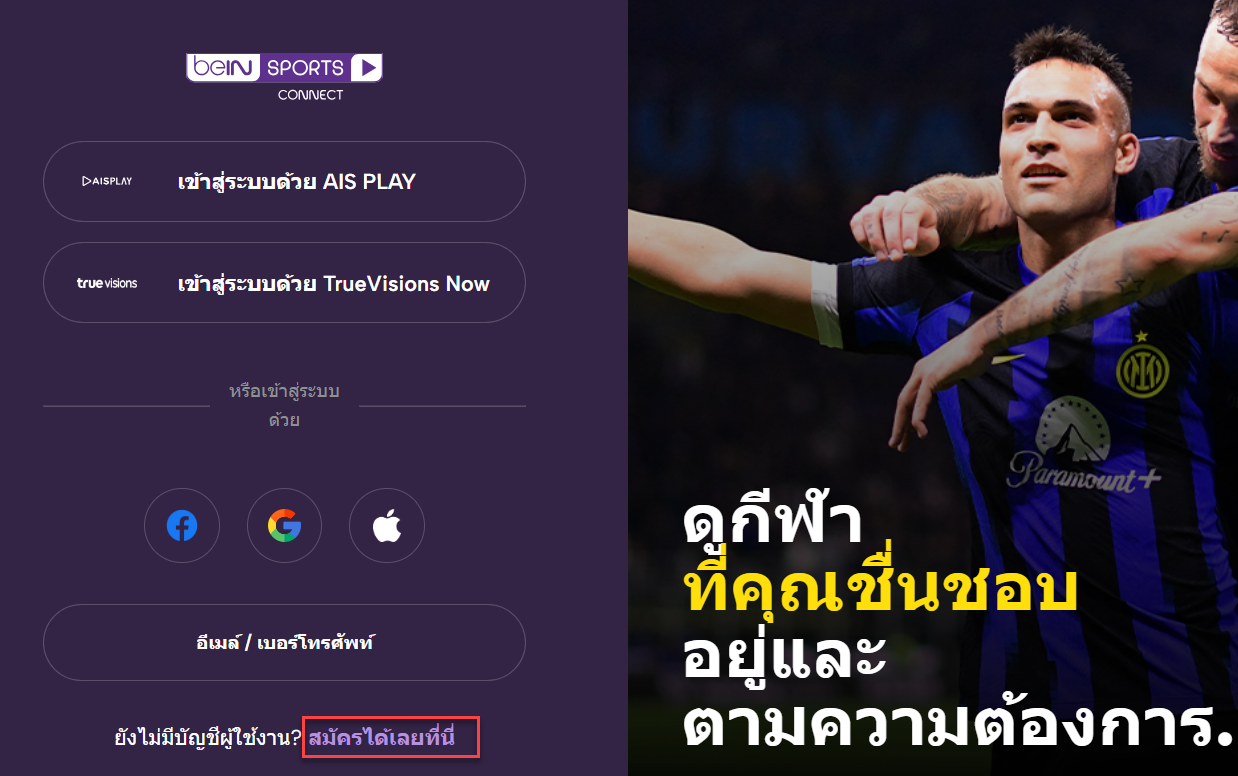Click the Facebook login icon
The image size is (1238, 776).
pos(182,526)
